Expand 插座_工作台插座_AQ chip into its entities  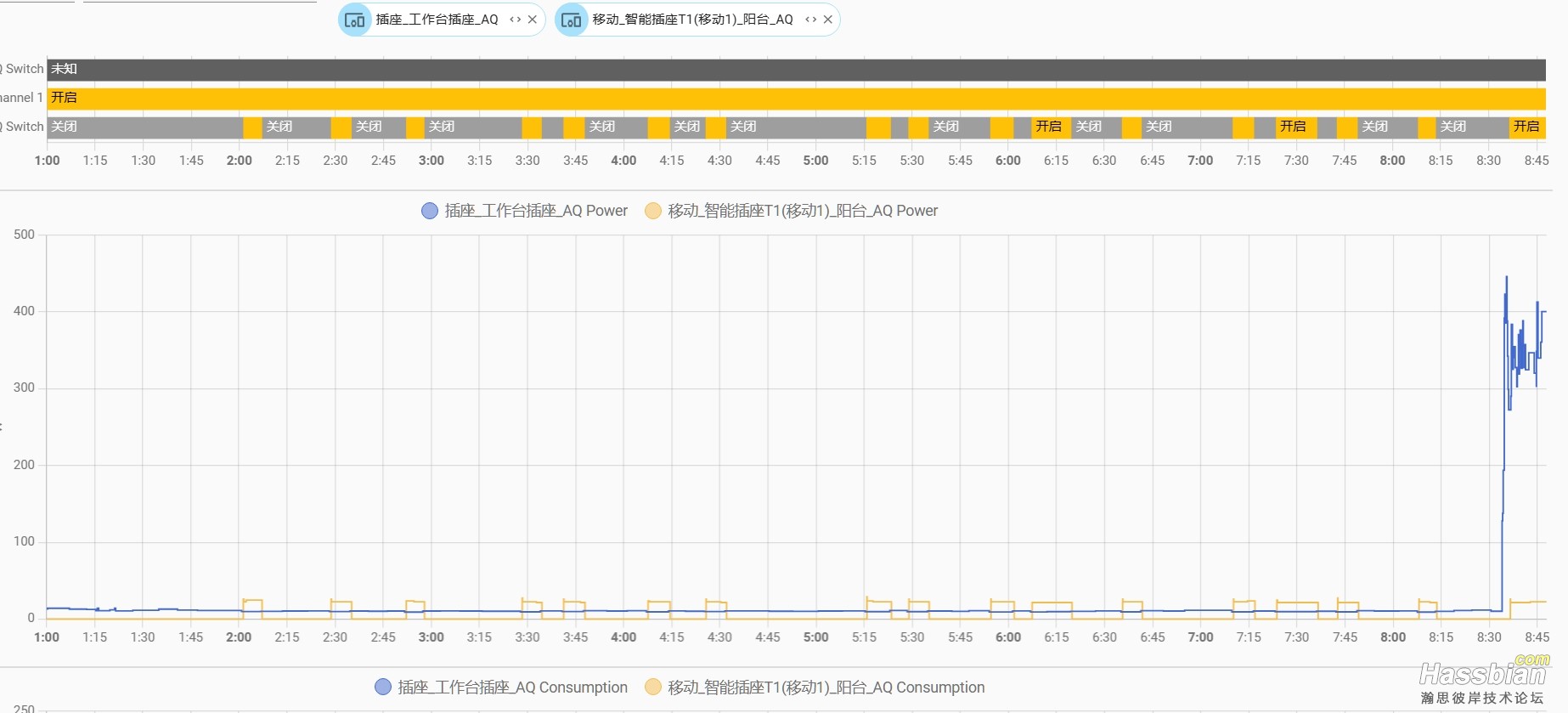tap(515, 20)
